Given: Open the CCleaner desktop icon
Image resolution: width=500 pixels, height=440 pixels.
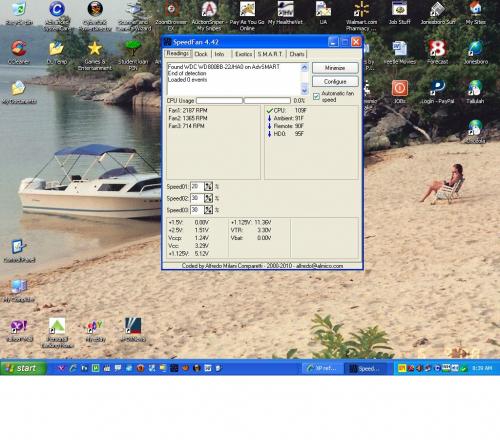Looking at the screenshot, I should coord(19,49).
